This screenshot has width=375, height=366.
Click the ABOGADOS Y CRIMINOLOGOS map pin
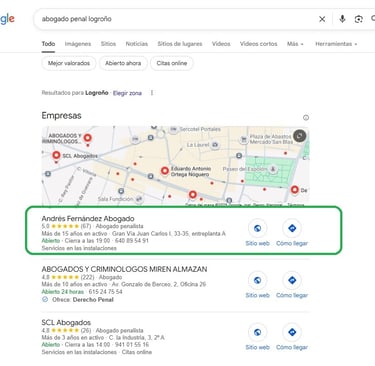point(88,138)
